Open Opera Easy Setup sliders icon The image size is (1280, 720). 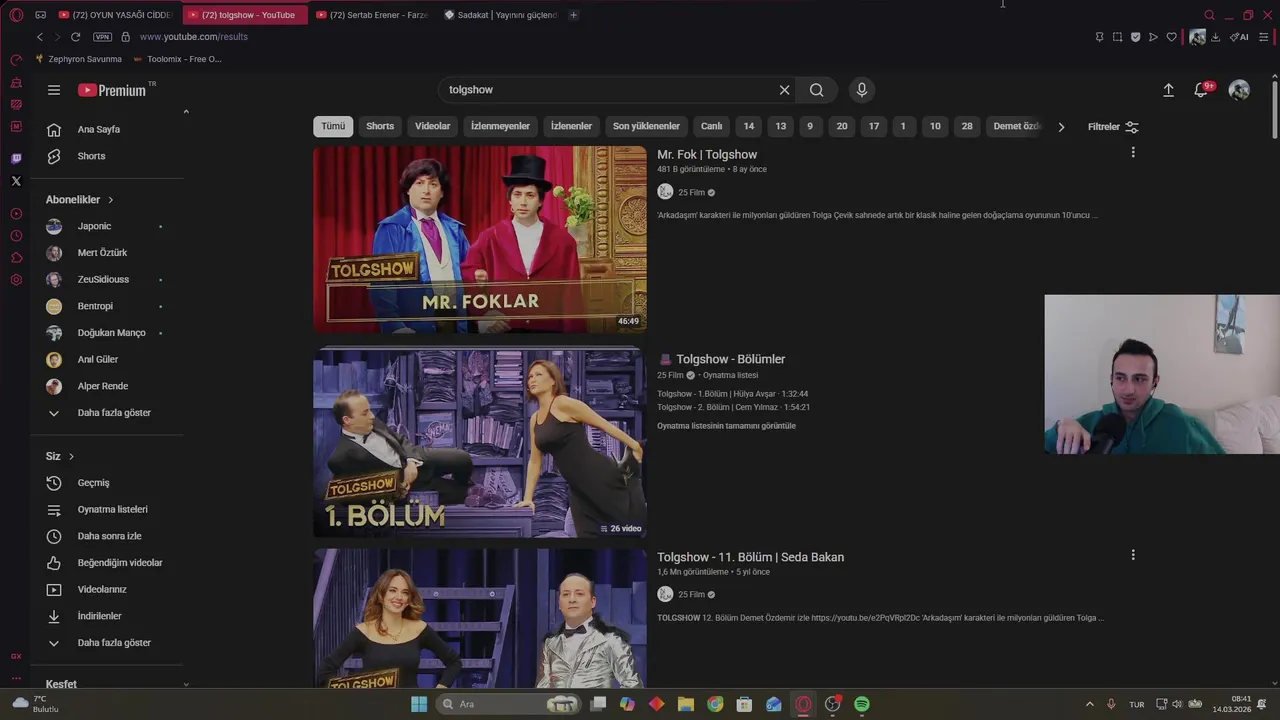1264,37
